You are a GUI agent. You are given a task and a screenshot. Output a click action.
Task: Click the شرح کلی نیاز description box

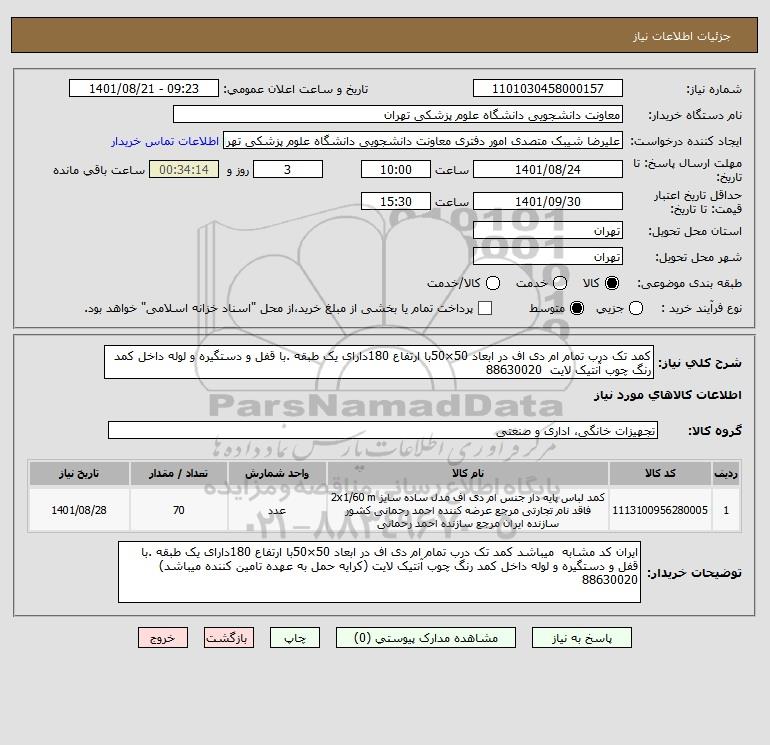tap(379, 362)
